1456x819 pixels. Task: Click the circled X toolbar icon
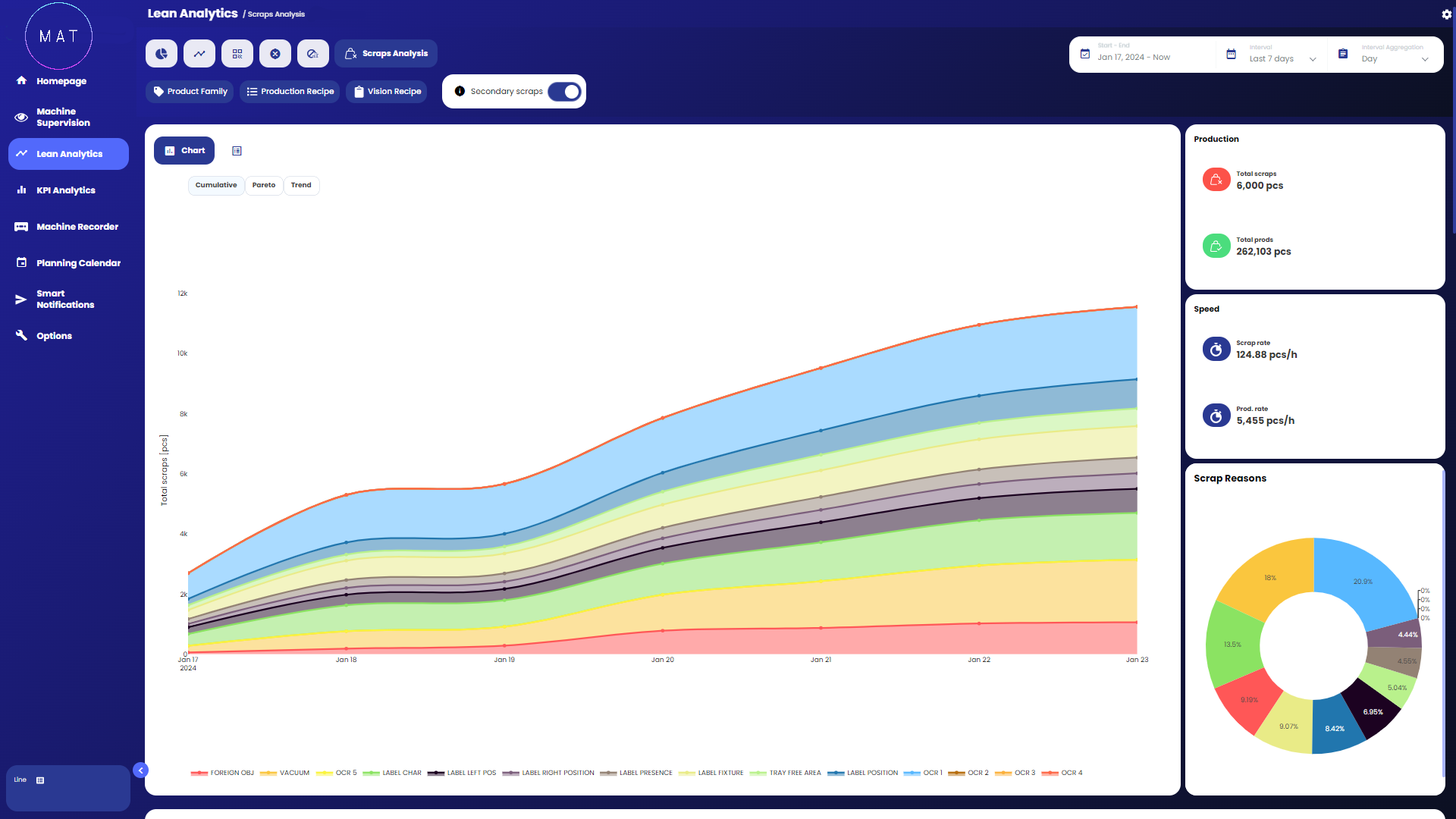pyautogui.click(x=275, y=54)
